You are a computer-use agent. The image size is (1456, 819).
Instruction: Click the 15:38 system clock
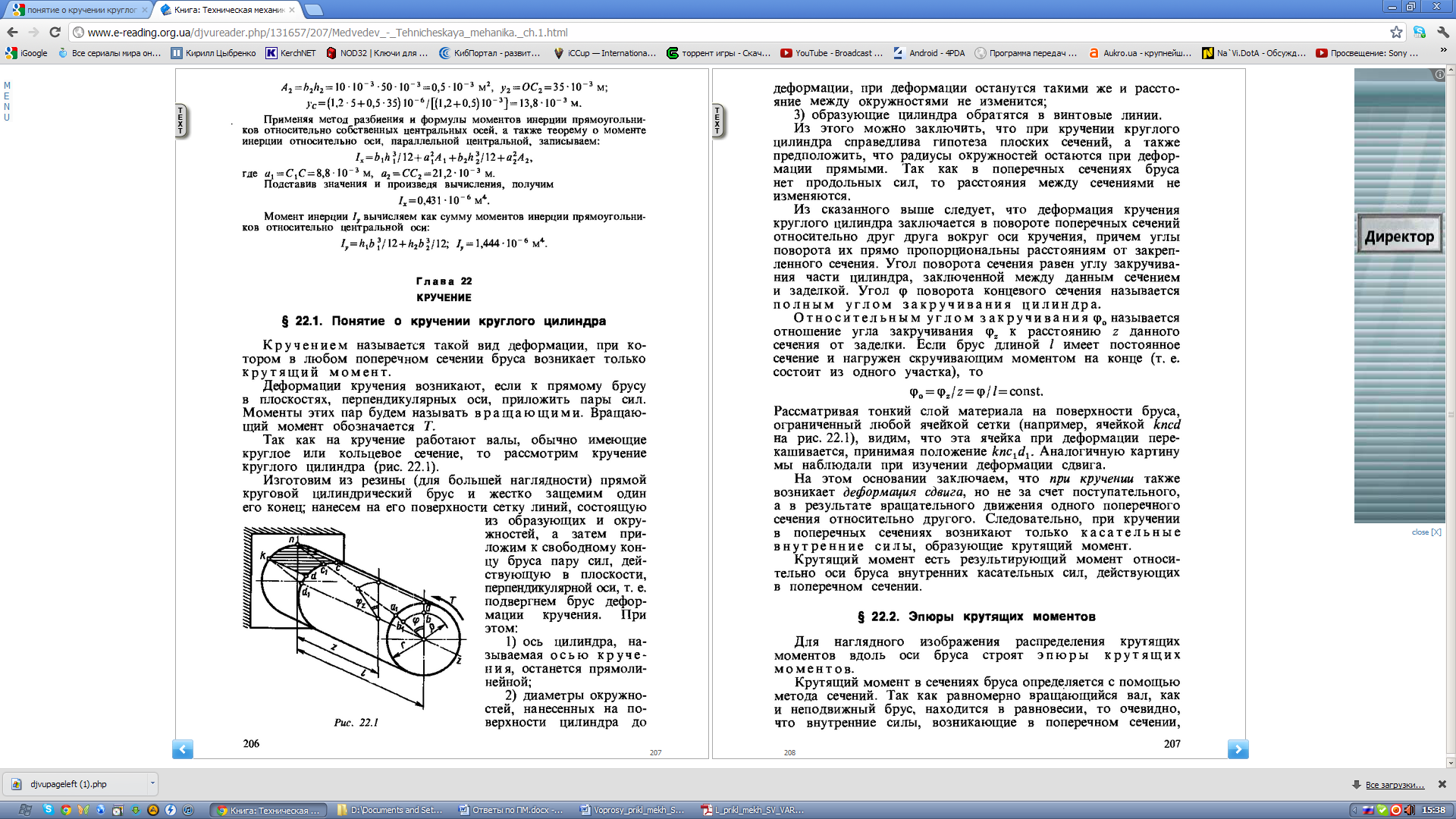(1433, 810)
